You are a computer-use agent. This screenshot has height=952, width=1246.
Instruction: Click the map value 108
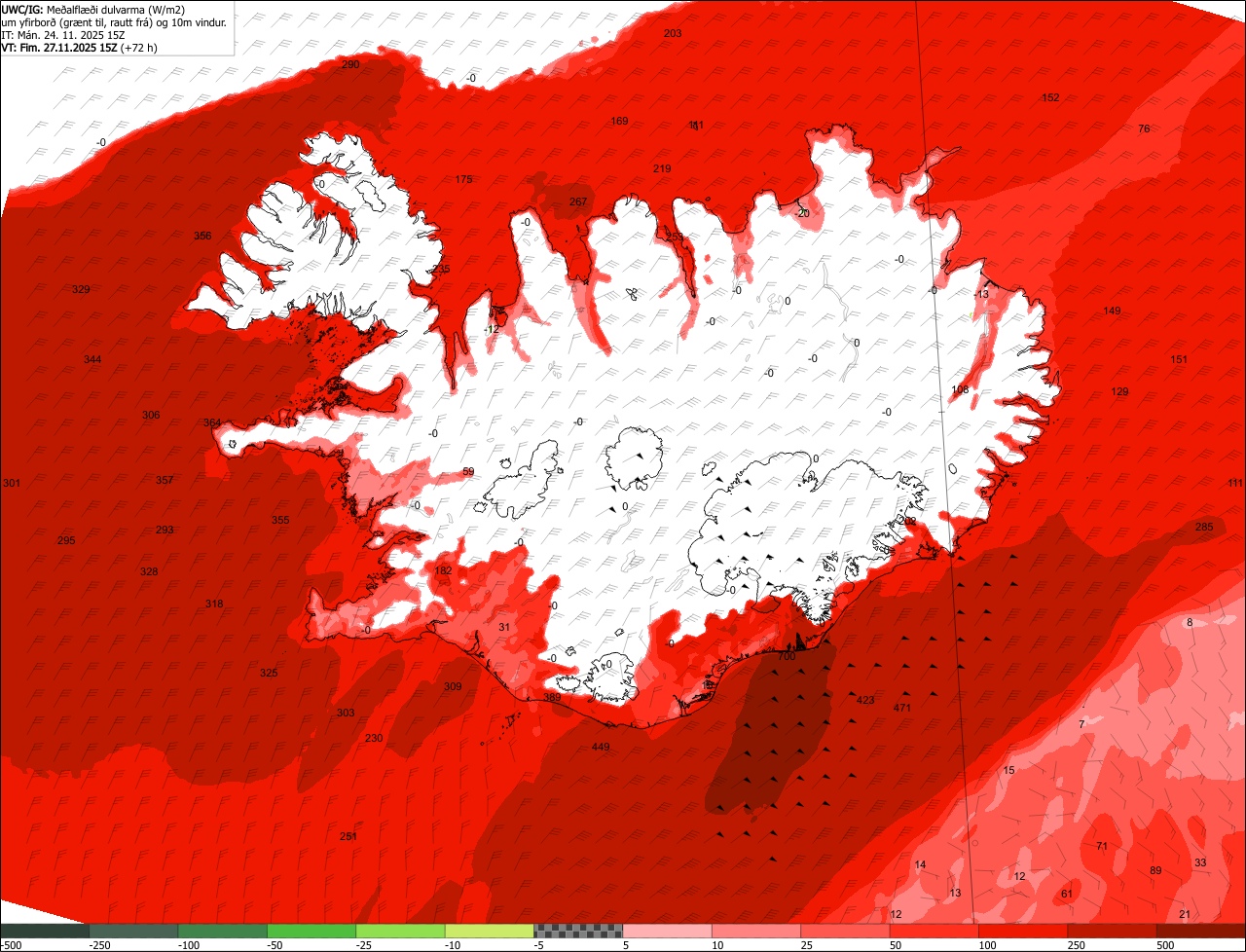coord(960,389)
